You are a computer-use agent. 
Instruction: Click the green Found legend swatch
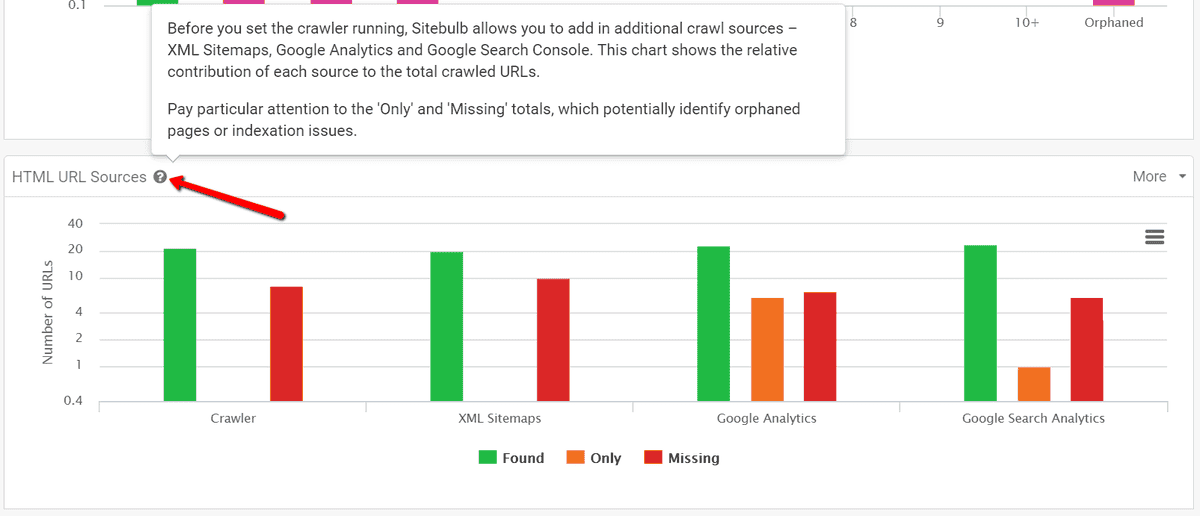[488, 458]
